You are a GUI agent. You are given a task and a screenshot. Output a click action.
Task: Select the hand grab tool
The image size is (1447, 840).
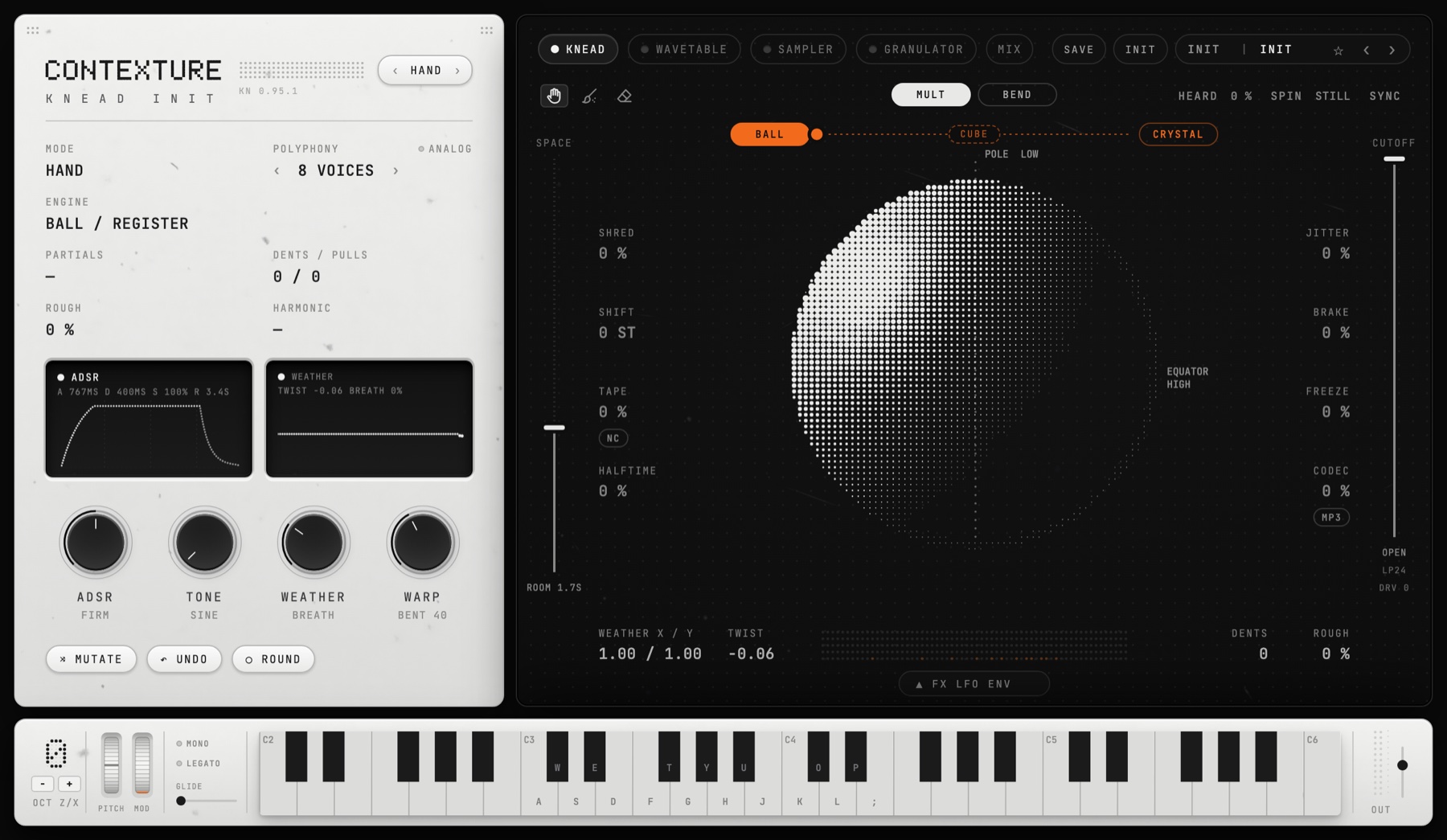[x=554, y=96]
